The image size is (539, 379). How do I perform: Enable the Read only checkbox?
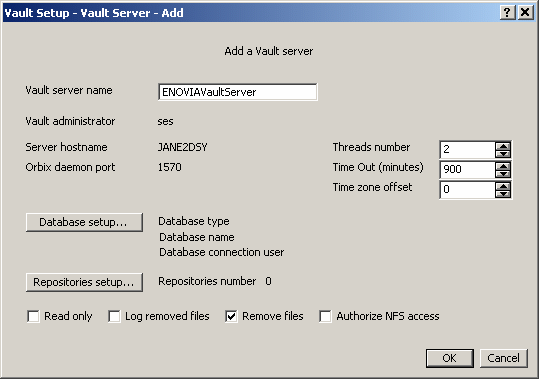[33, 316]
